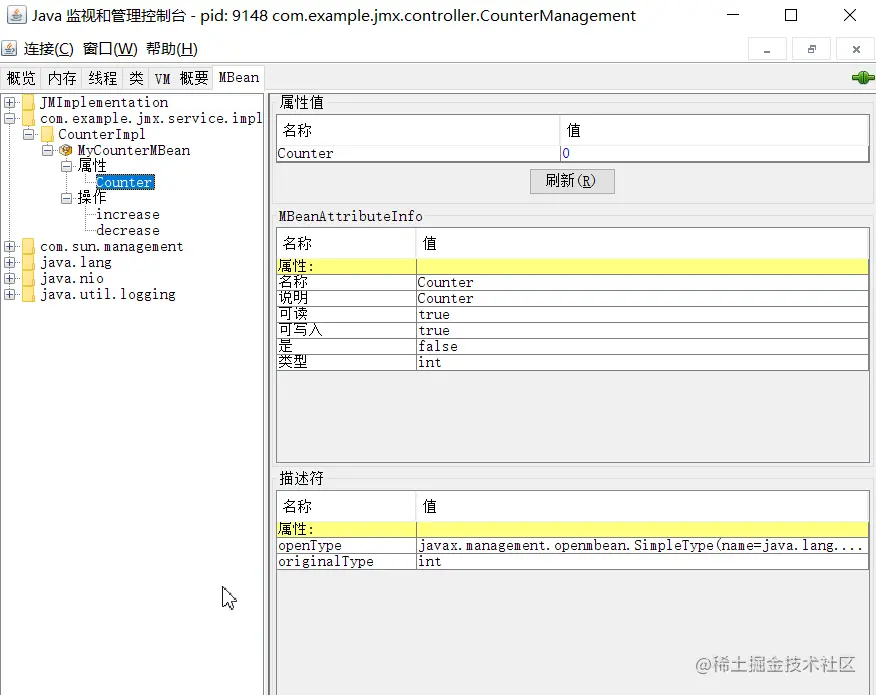The image size is (876, 695).
Task: Click the CounterImpl folder icon
Action: click(x=47, y=134)
